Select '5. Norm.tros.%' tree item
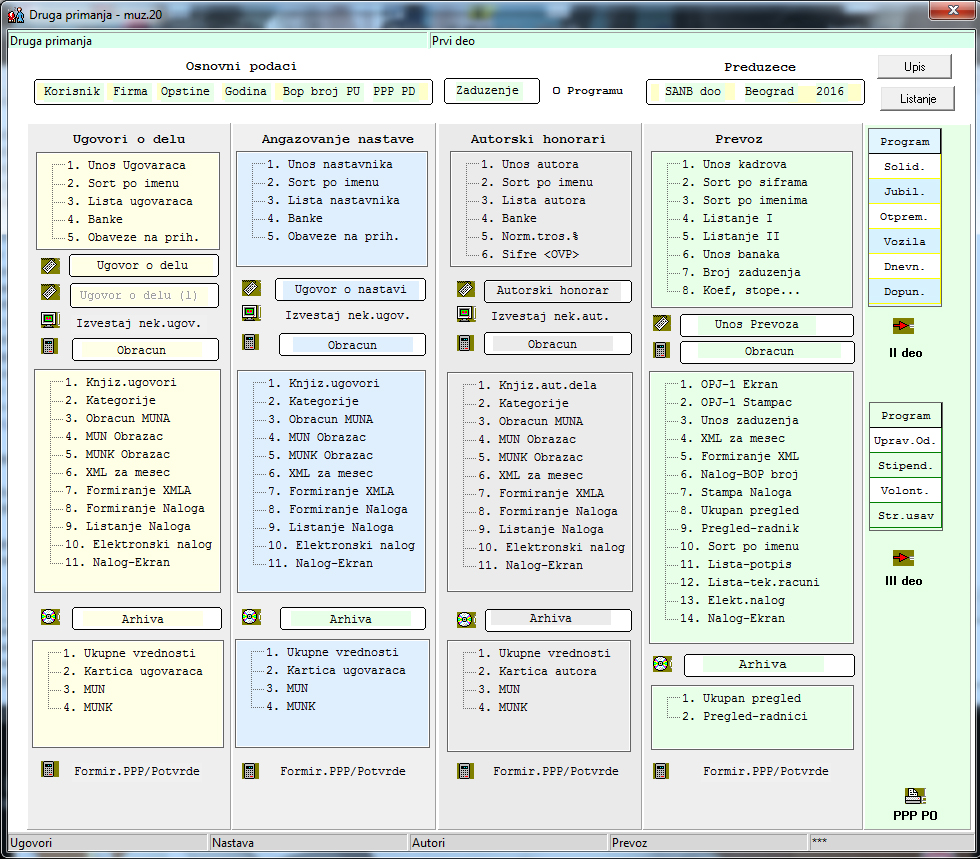The width and height of the screenshot is (980, 859). coord(530,236)
